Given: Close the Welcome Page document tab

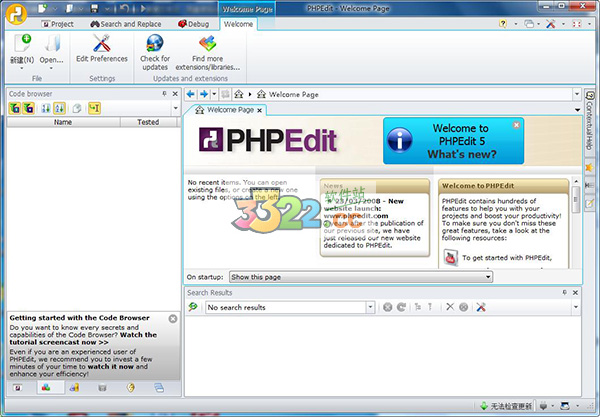Looking at the screenshot, I should (x=259, y=110).
